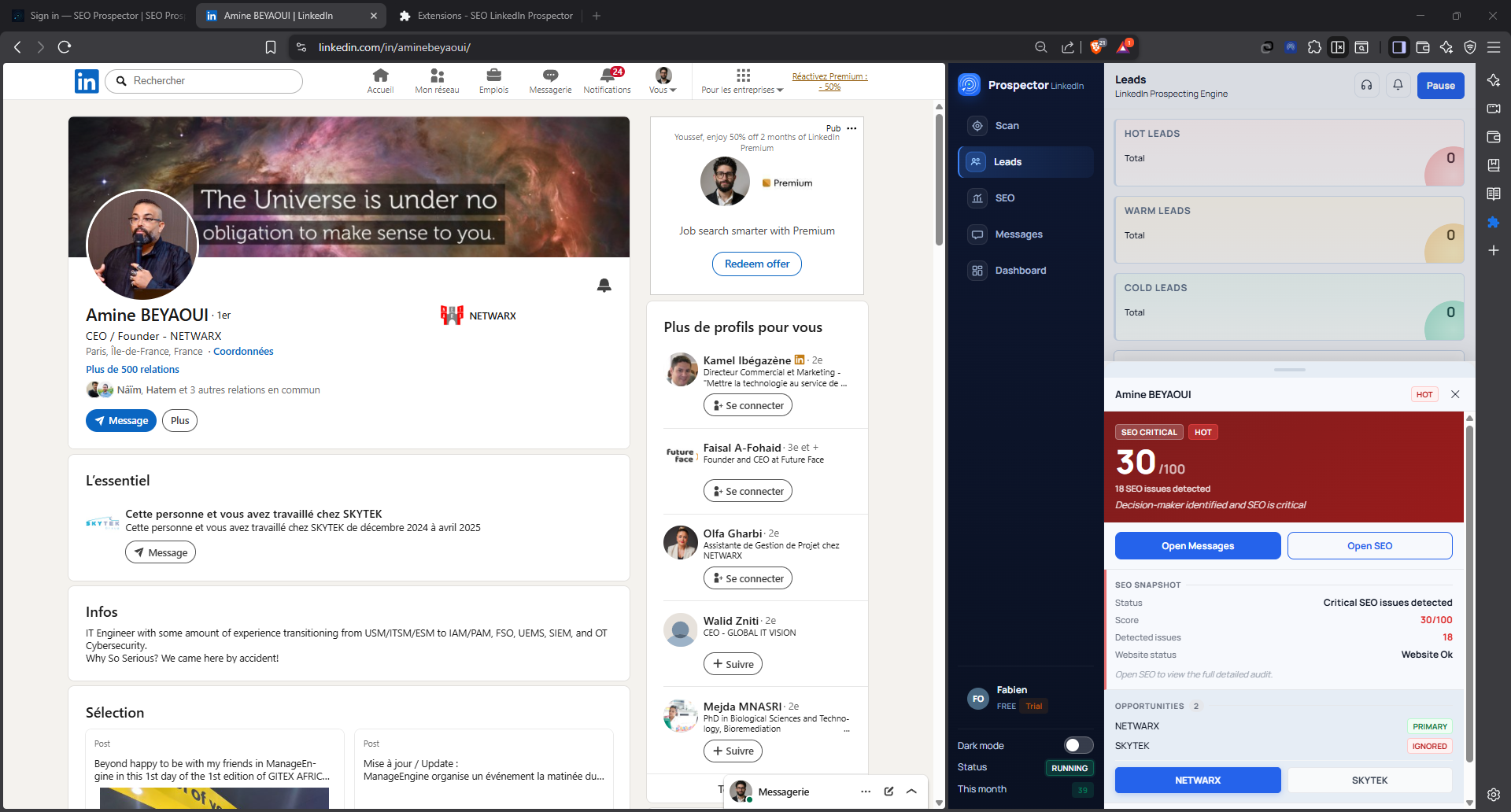Screen dimensions: 1511x812
Task: Open the Scan section in Prospector
Action: click(1006, 126)
